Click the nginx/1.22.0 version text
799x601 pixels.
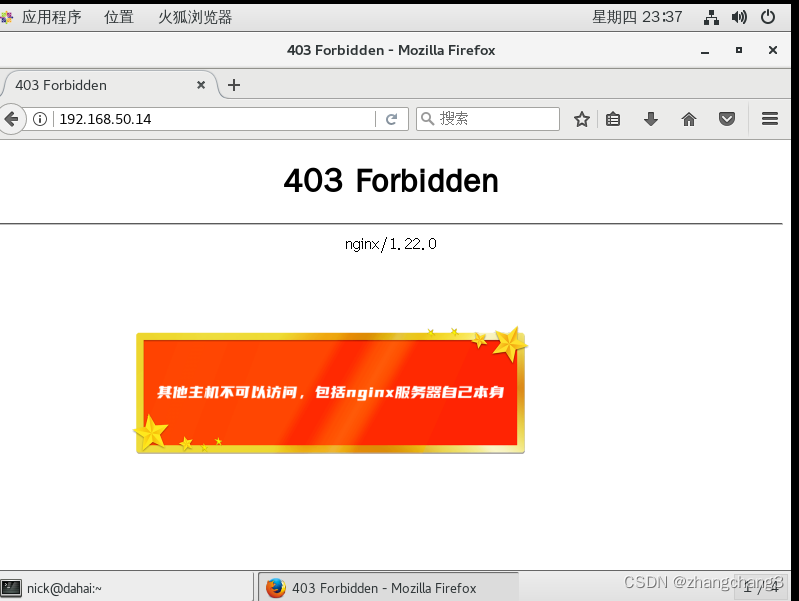391,244
